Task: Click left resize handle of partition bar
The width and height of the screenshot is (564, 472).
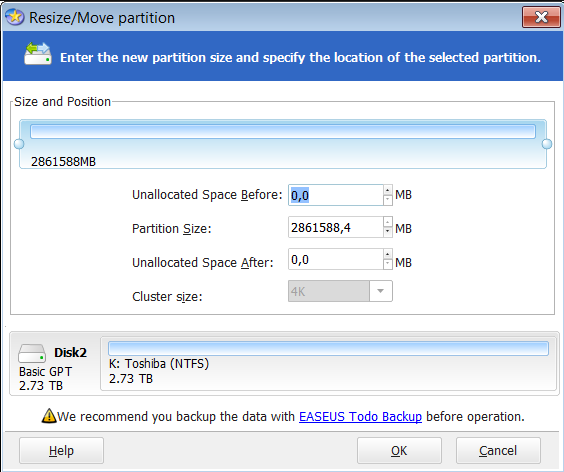Action: tap(19, 144)
